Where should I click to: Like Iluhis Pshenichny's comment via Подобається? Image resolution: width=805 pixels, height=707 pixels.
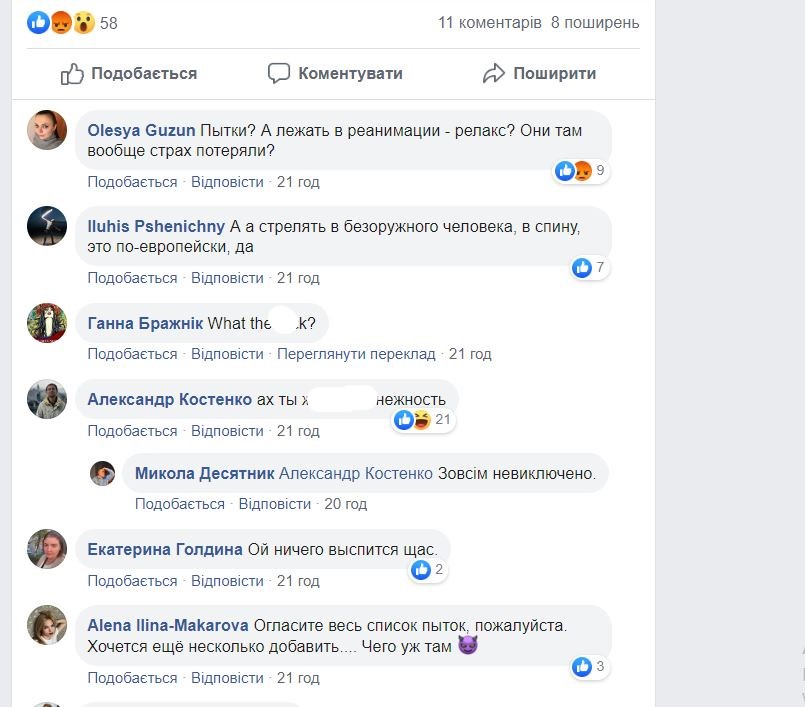point(132,278)
